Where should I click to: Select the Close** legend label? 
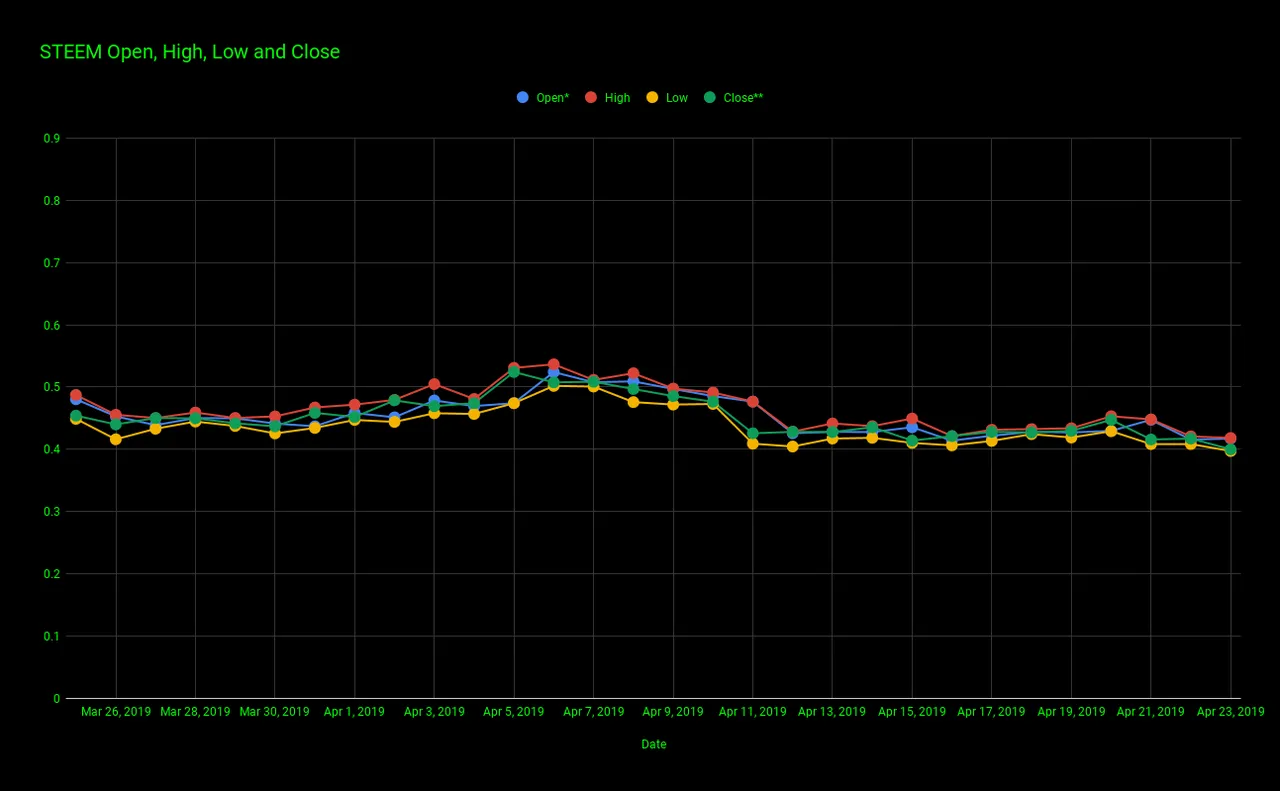click(x=744, y=98)
